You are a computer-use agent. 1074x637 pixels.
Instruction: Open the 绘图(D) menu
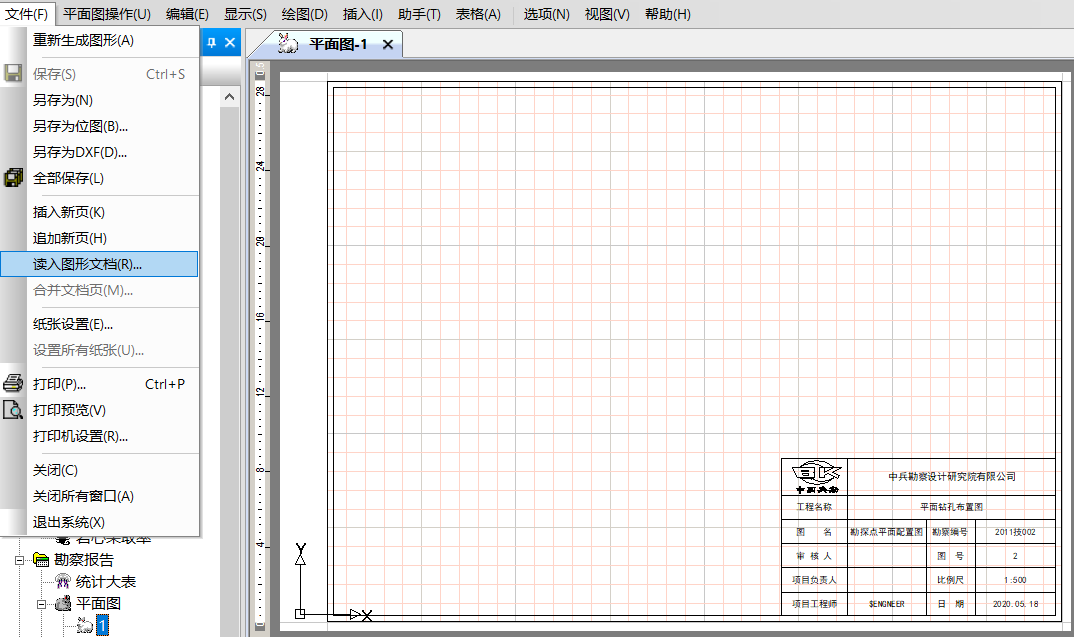tap(304, 14)
